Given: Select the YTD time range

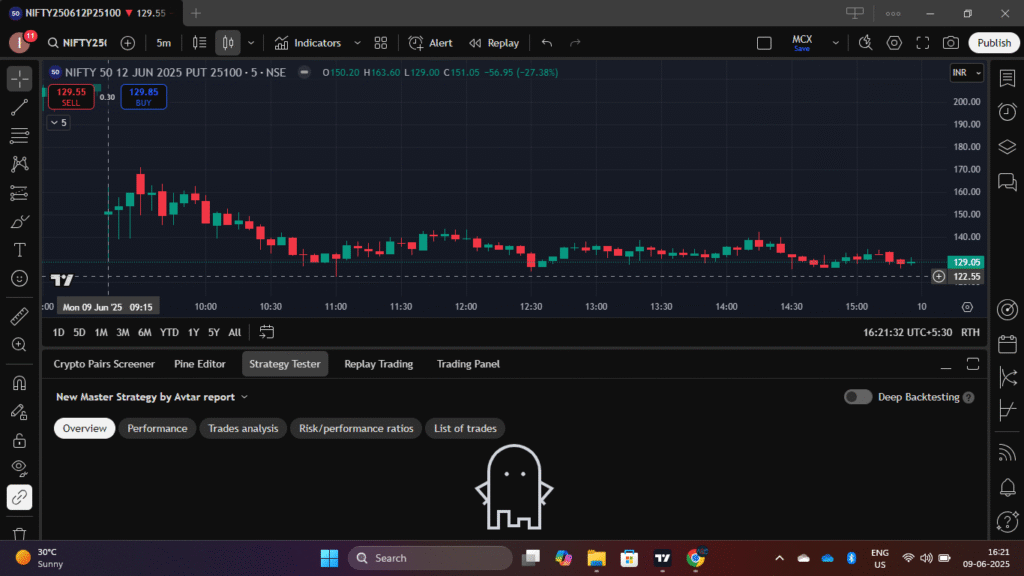Looking at the screenshot, I should (169, 332).
